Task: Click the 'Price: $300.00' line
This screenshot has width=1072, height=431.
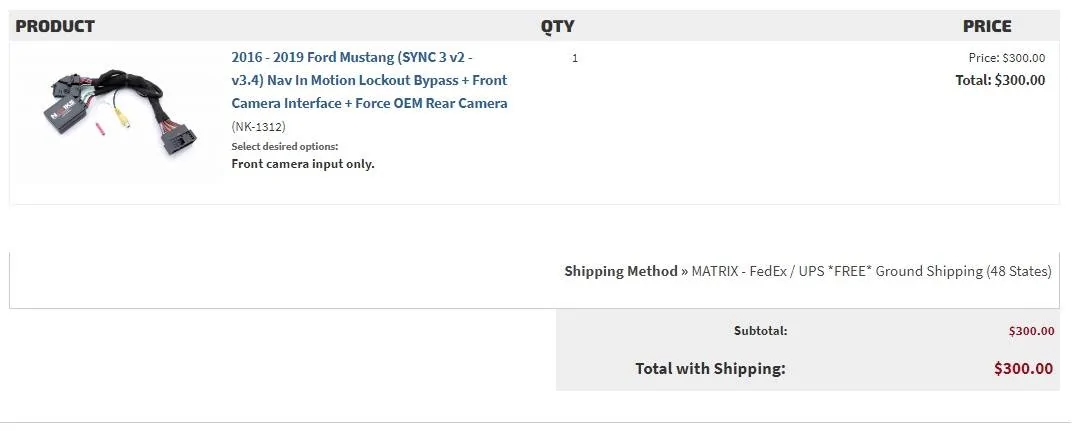Action: point(1006,58)
